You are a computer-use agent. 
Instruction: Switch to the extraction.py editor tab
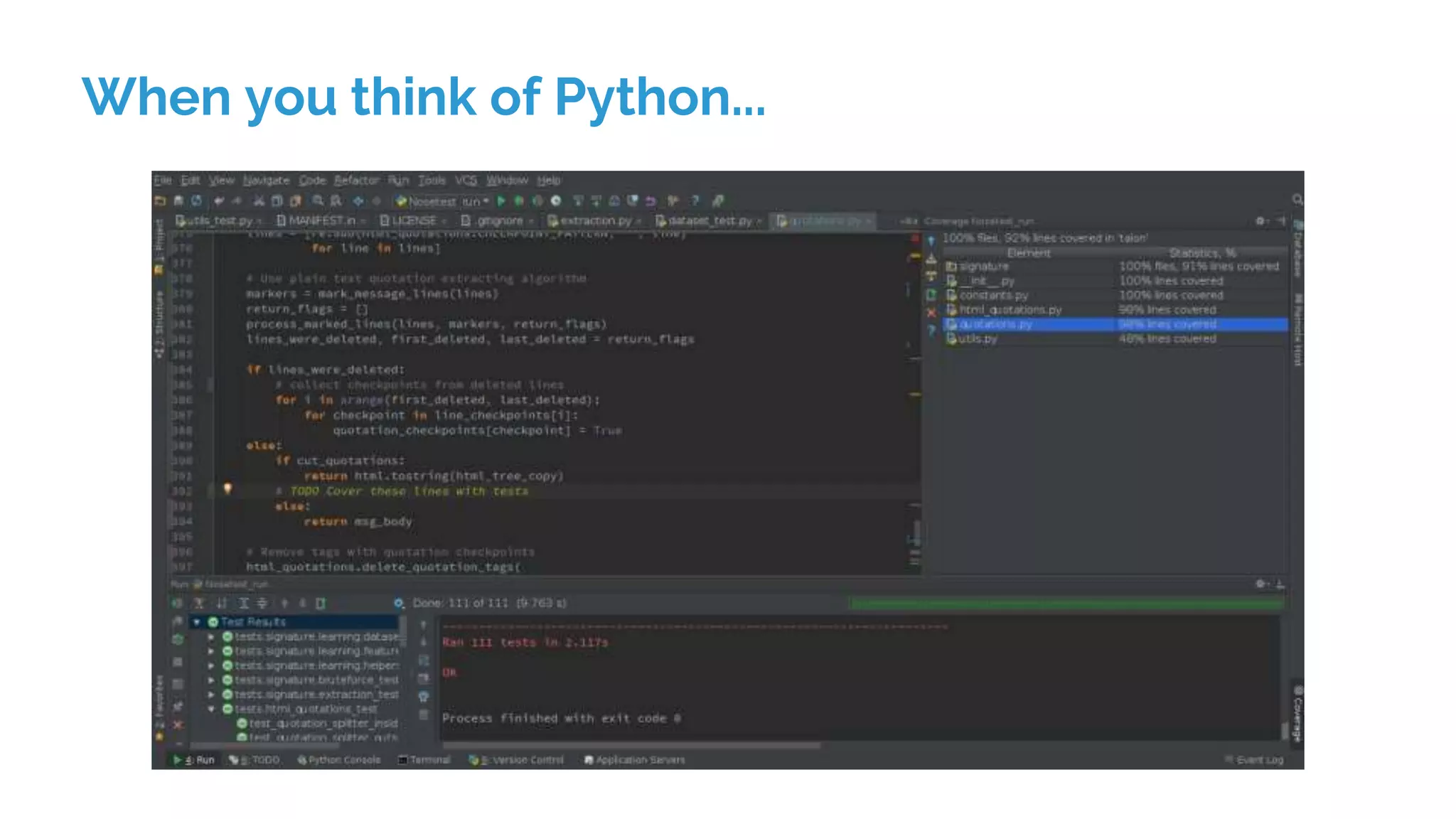(594, 220)
